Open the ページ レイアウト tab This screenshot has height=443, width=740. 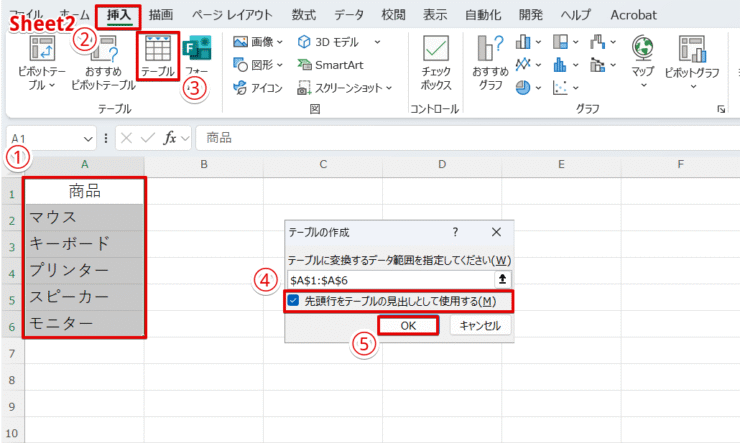232,15
